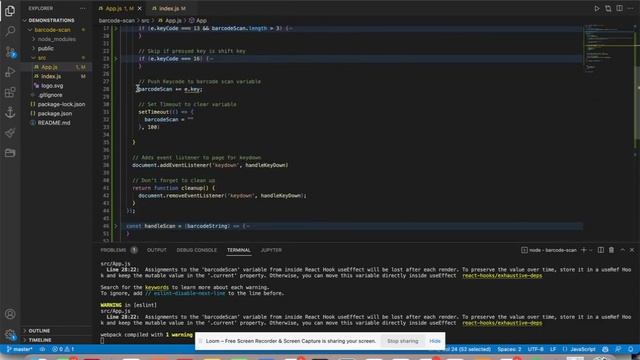
Task: Open App.js in the file explorer
Action: (x=49, y=67)
